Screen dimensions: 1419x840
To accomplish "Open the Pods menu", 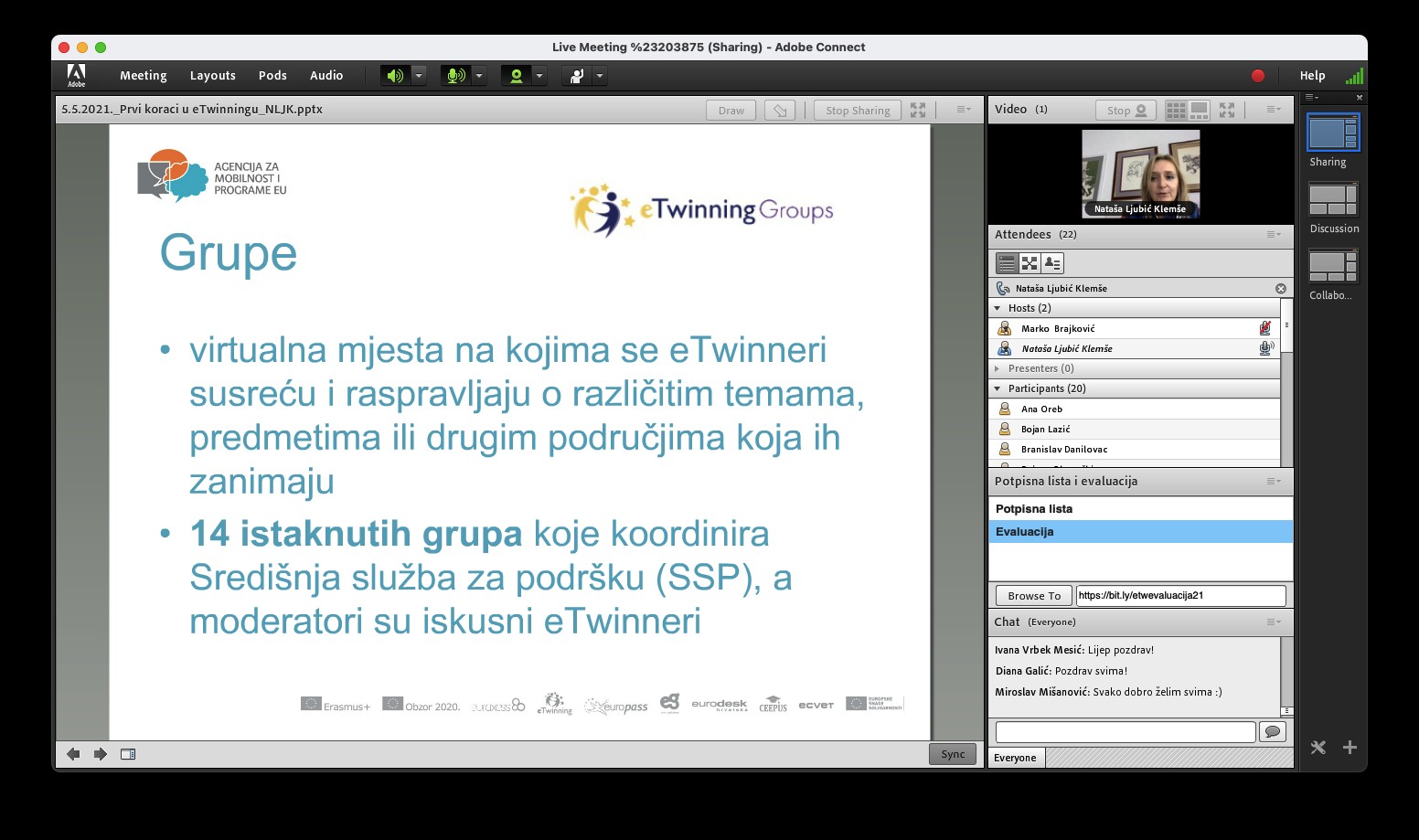I will click(x=272, y=76).
